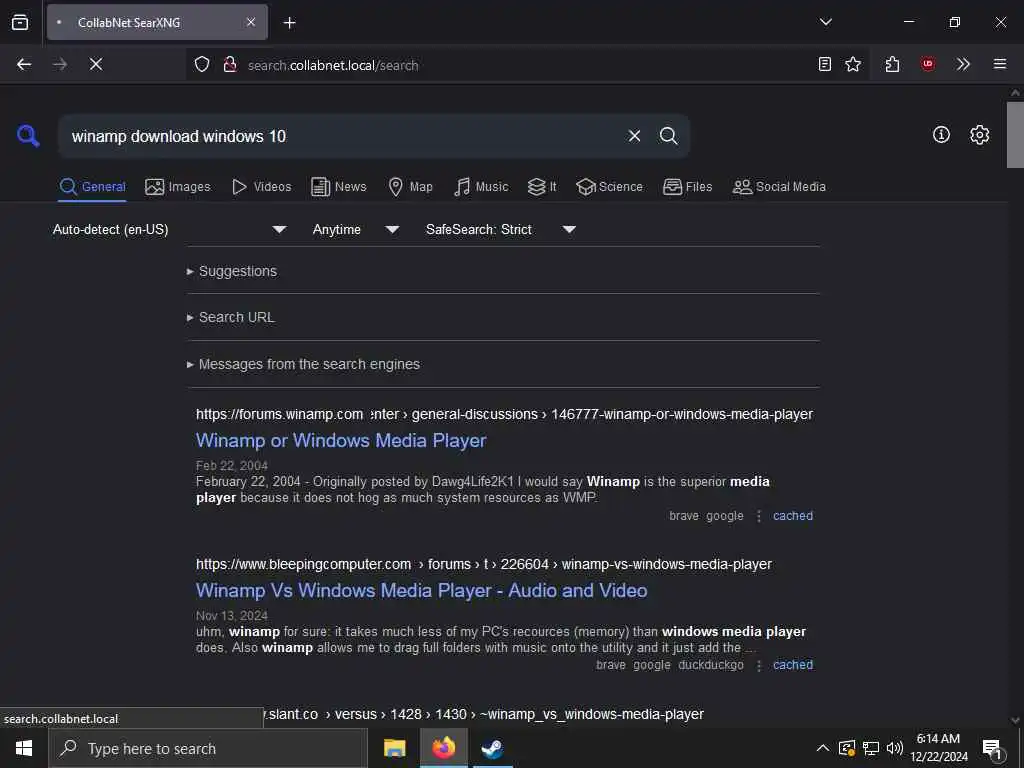Expand Messages from the search engines

303,364
